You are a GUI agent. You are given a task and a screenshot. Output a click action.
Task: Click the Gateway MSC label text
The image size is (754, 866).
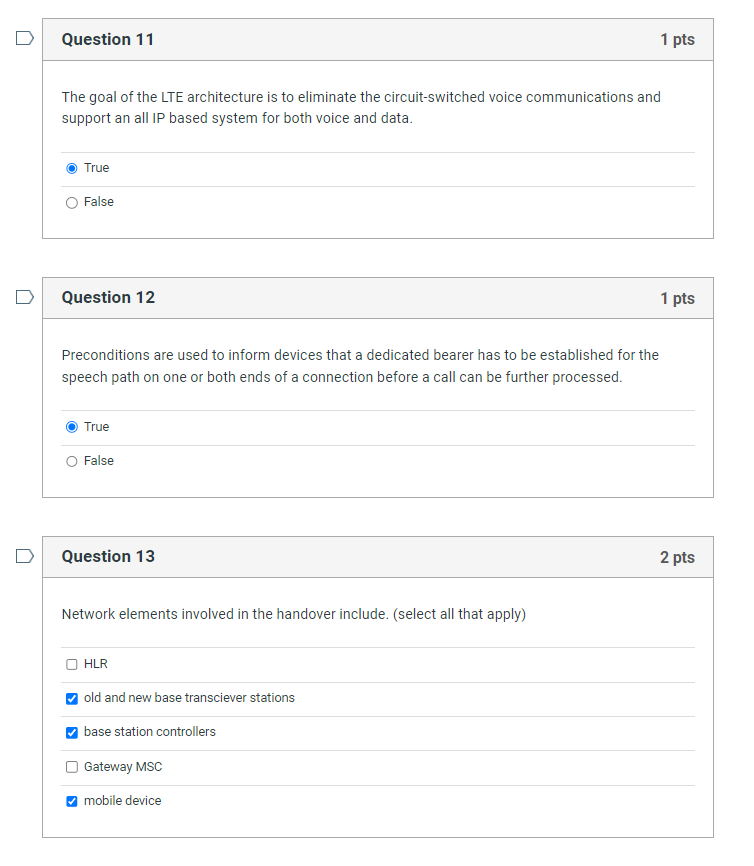click(x=123, y=767)
